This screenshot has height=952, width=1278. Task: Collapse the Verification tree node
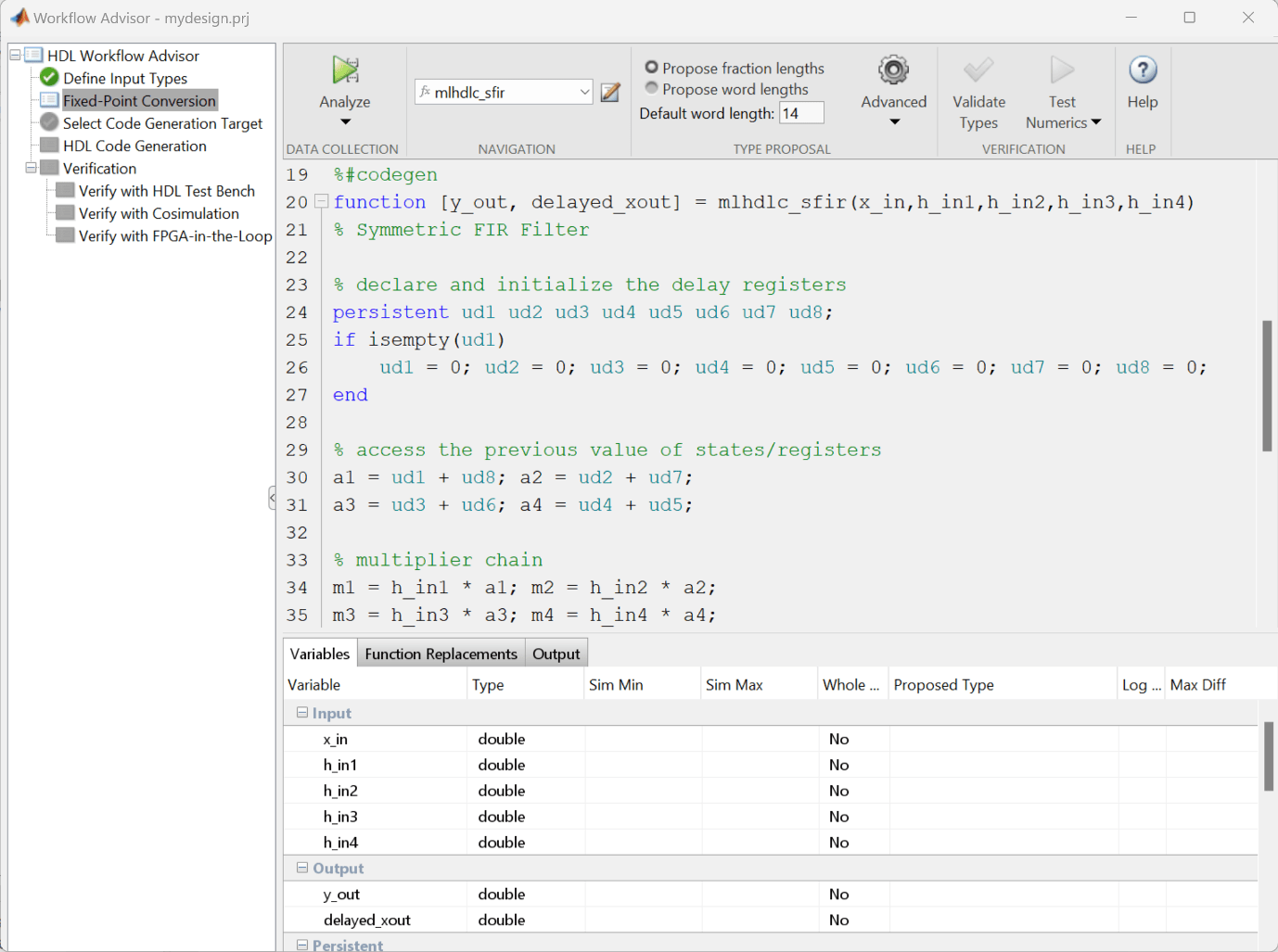(31, 168)
